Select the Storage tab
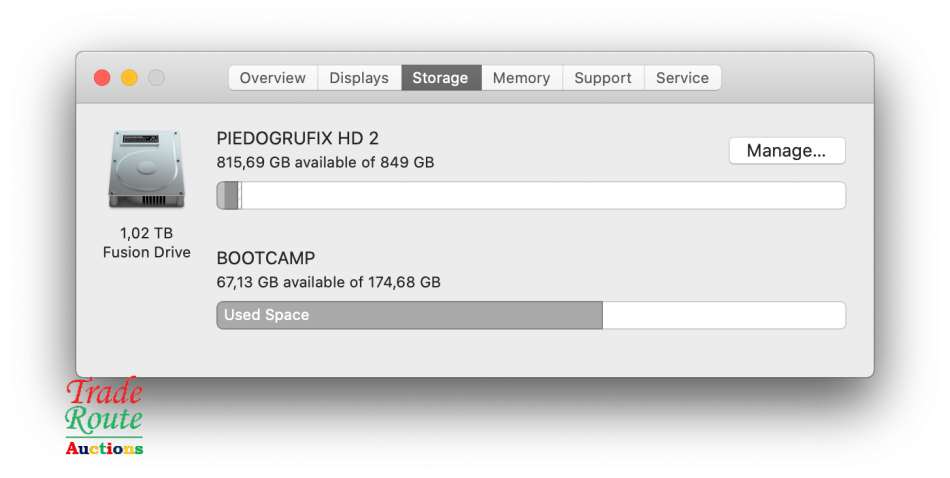This screenshot has height=478, width=950. pyautogui.click(x=440, y=78)
